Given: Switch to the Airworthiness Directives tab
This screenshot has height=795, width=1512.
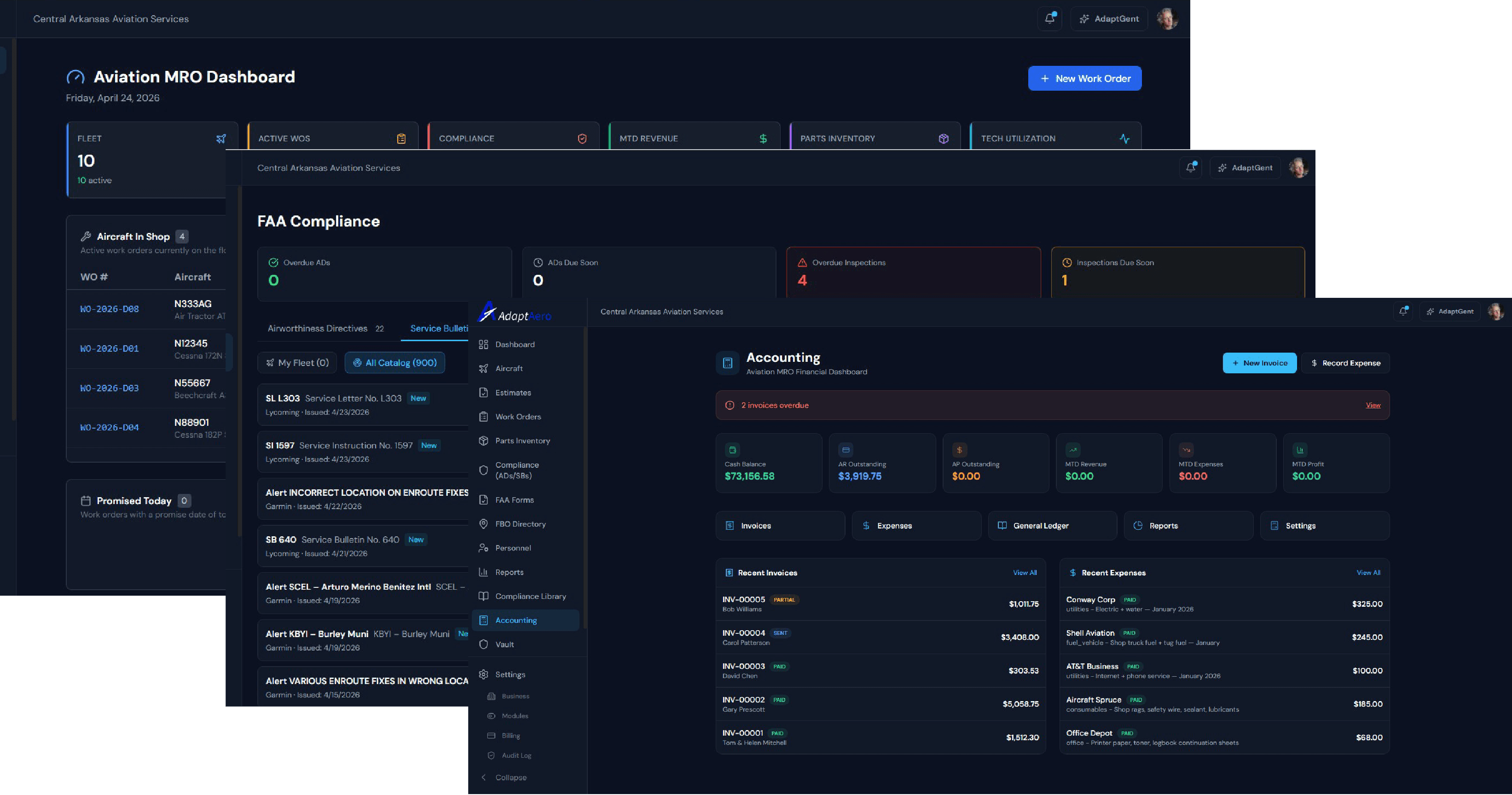Looking at the screenshot, I should click(318, 328).
